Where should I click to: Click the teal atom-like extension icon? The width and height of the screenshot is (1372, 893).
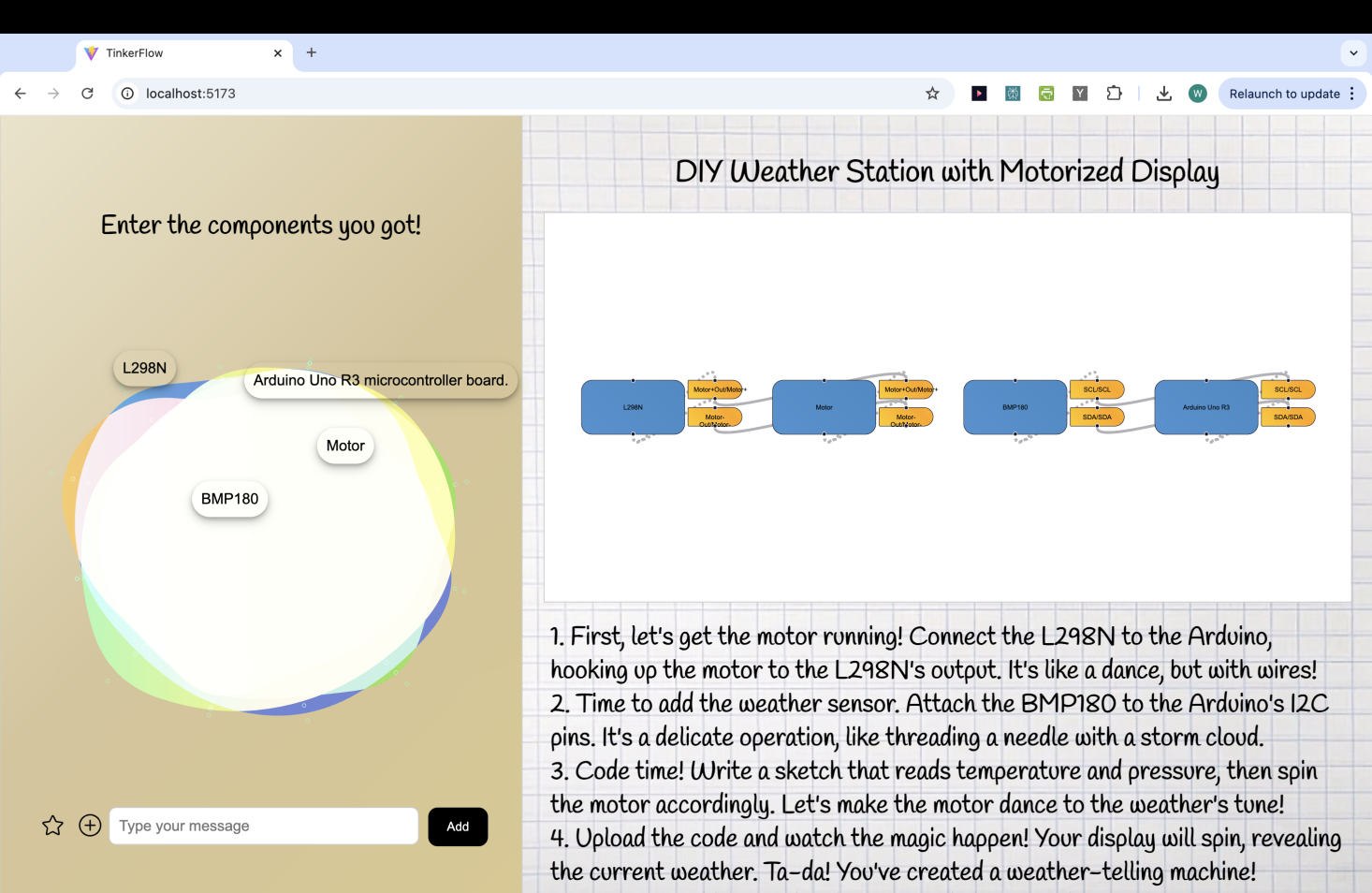(x=1013, y=94)
